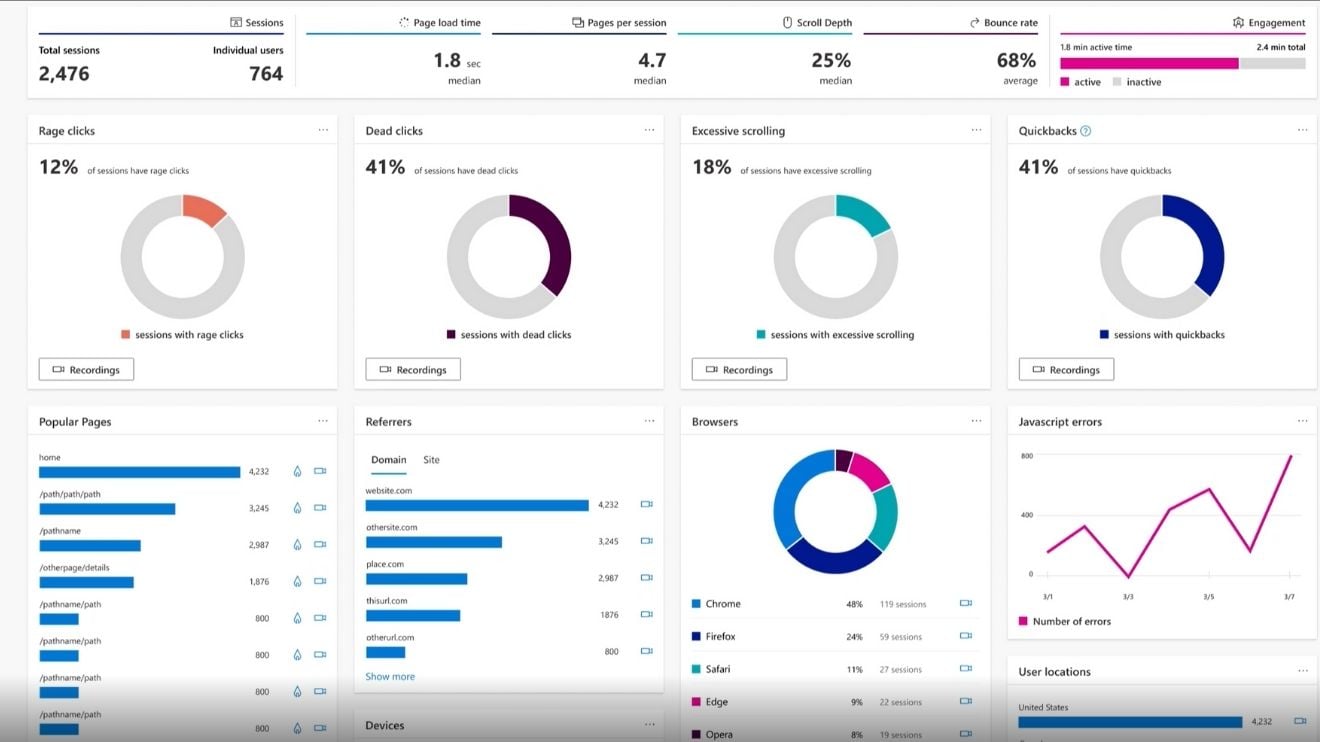Click the Scroll Depth mouse icon

coord(788,22)
